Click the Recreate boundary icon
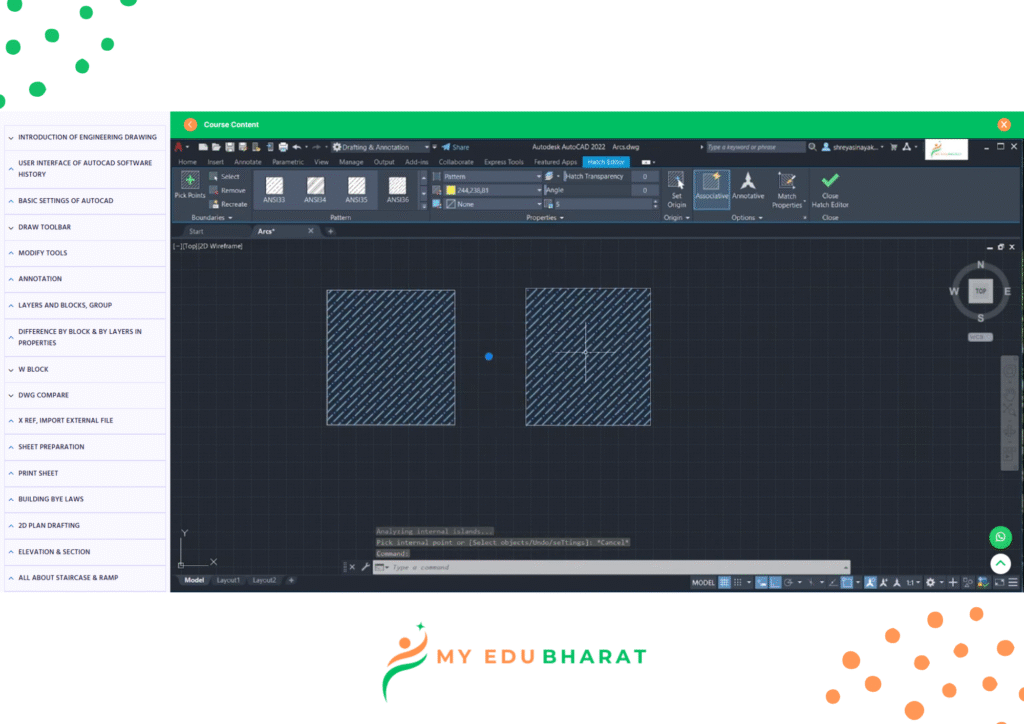The height and width of the screenshot is (724, 1024). 215,204
